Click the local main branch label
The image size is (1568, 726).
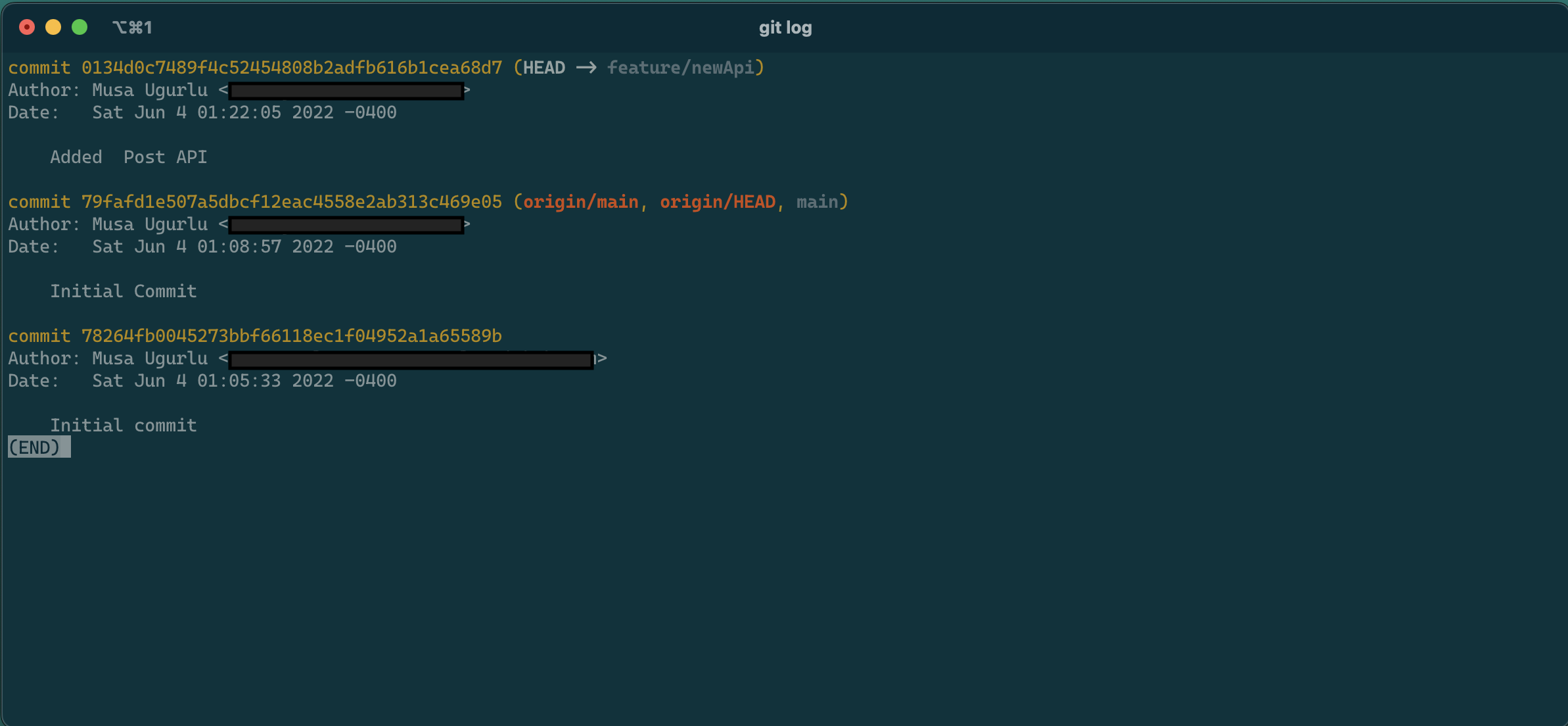pos(817,202)
